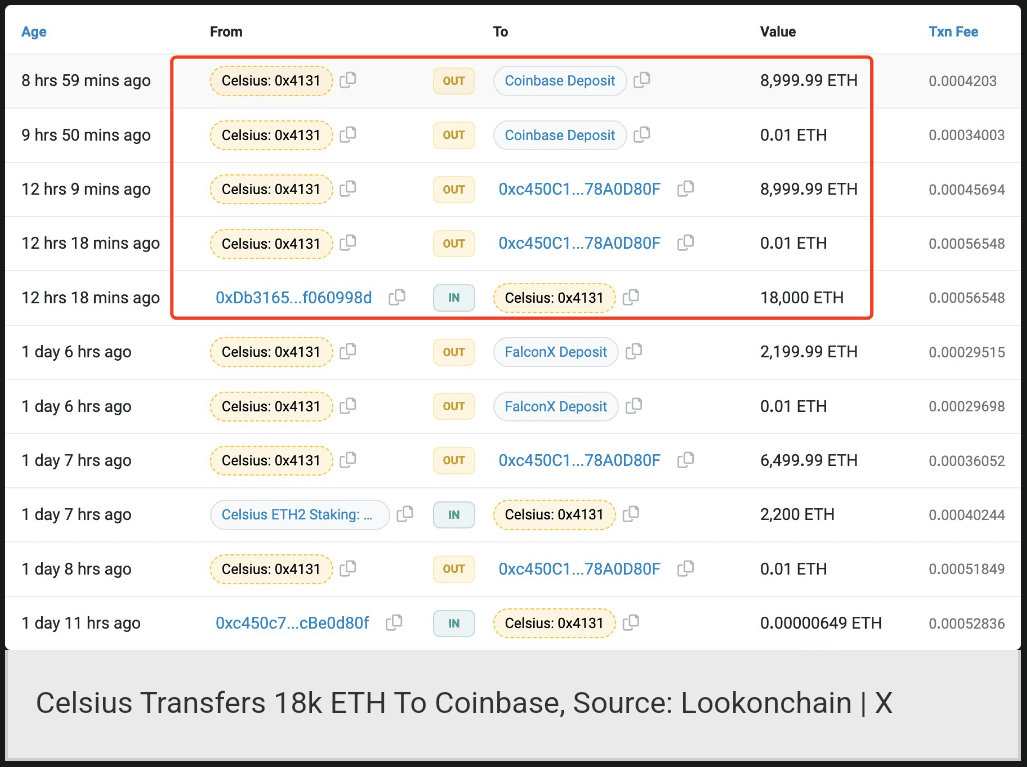Toggle the IN badge on the last transaction row
Image resolution: width=1027 pixels, height=767 pixels.
point(453,623)
